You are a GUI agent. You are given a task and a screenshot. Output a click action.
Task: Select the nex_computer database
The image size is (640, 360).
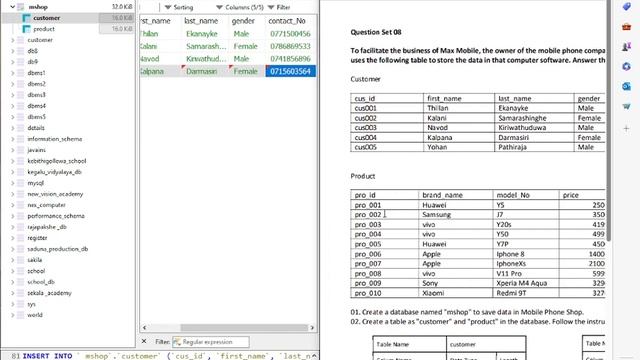coord(46,205)
